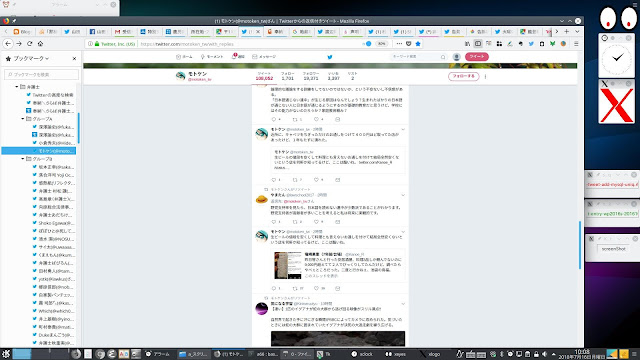Toggle the sidebar button in the toolbar
The height and width of the screenshot is (360, 640).
pos(478,44)
